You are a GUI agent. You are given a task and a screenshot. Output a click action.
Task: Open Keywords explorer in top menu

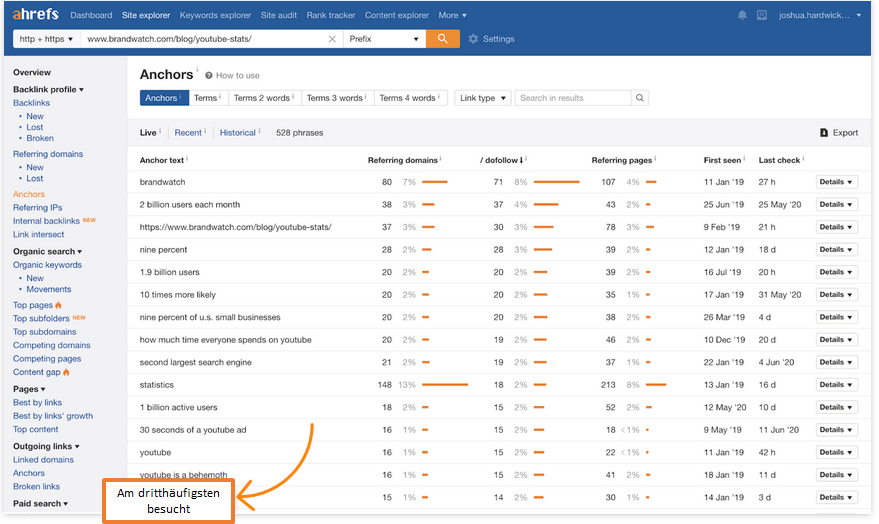click(215, 16)
